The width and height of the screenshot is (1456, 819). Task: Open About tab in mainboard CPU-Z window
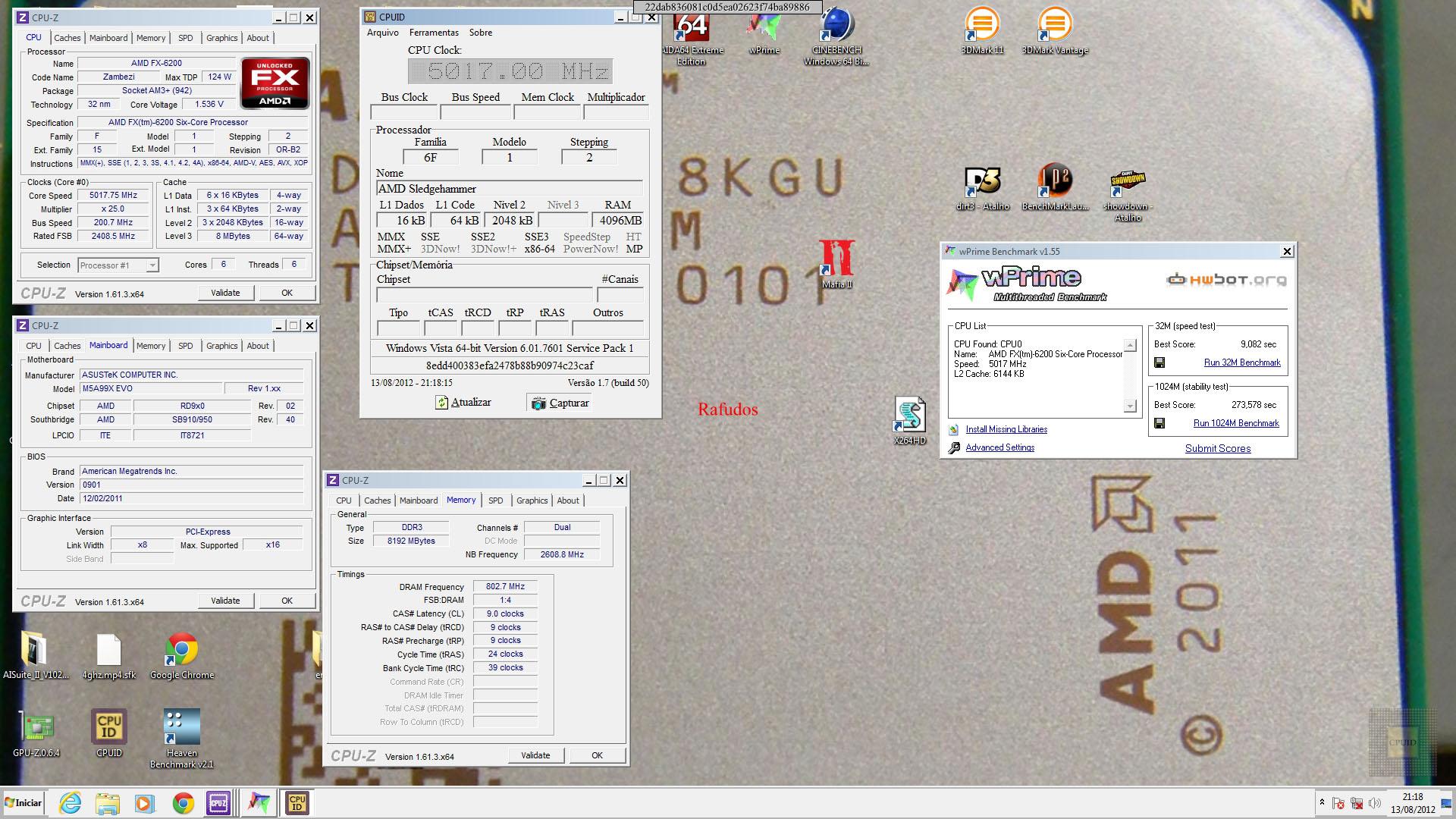(258, 346)
